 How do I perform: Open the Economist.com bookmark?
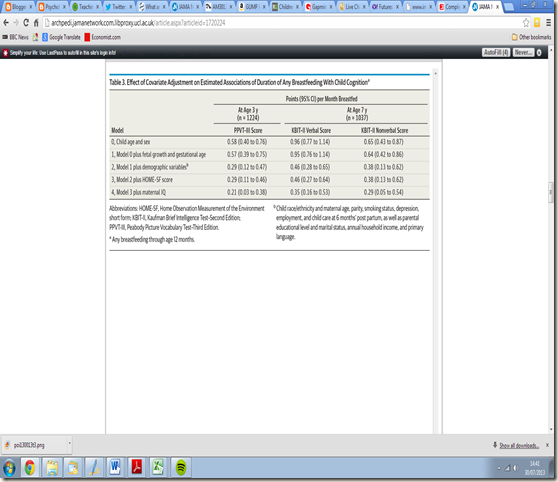(102, 37)
